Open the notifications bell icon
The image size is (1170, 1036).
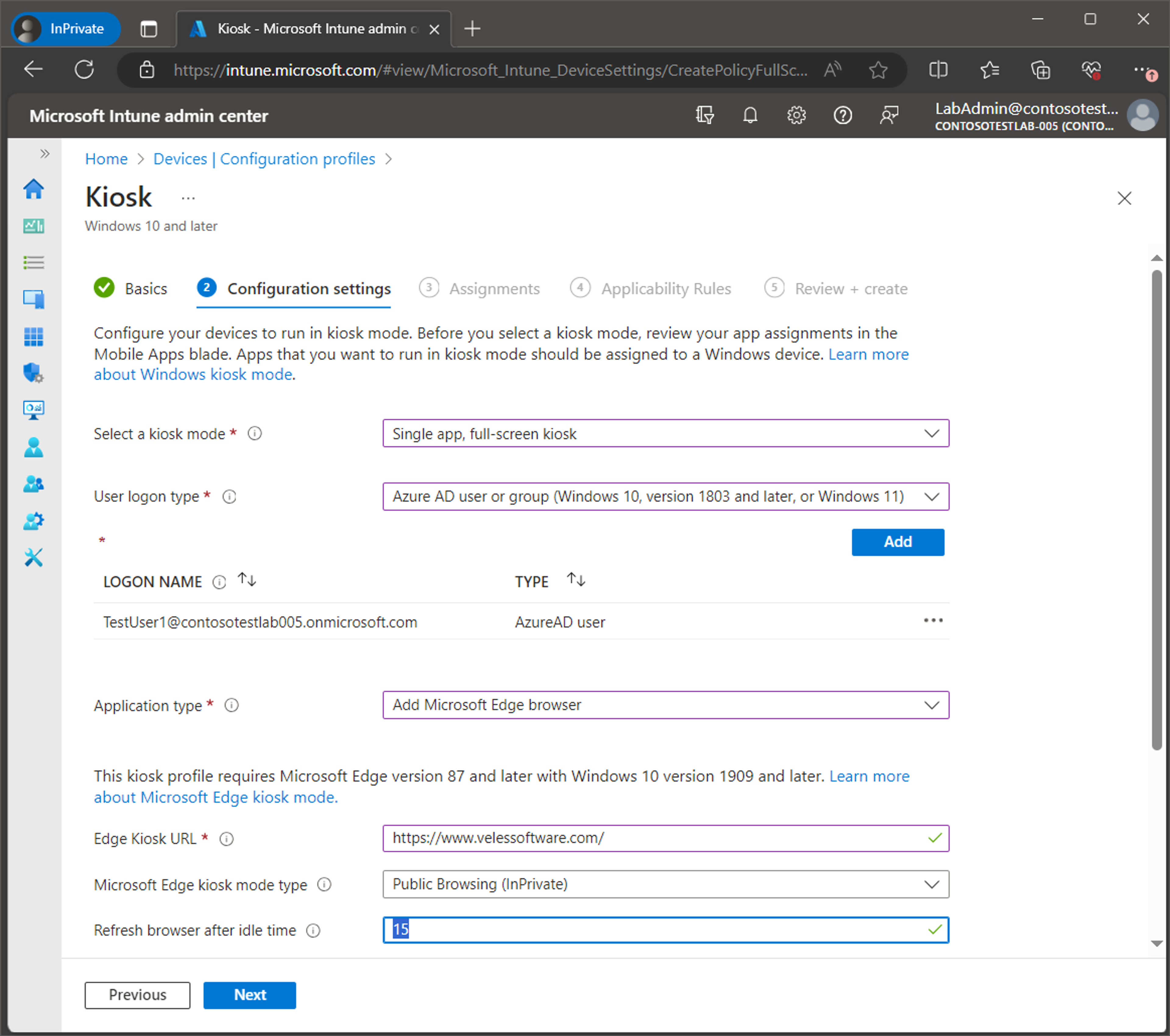point(750,115)
